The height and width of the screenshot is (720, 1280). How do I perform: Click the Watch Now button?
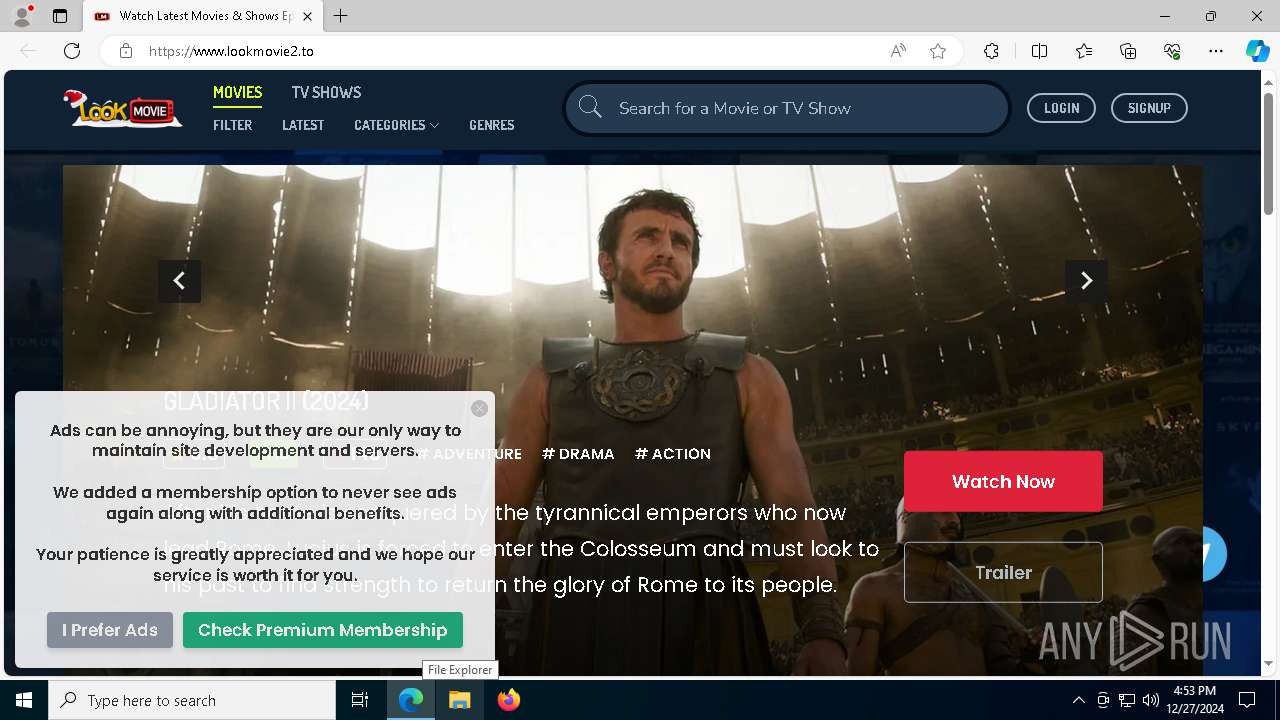[1003, 481]
